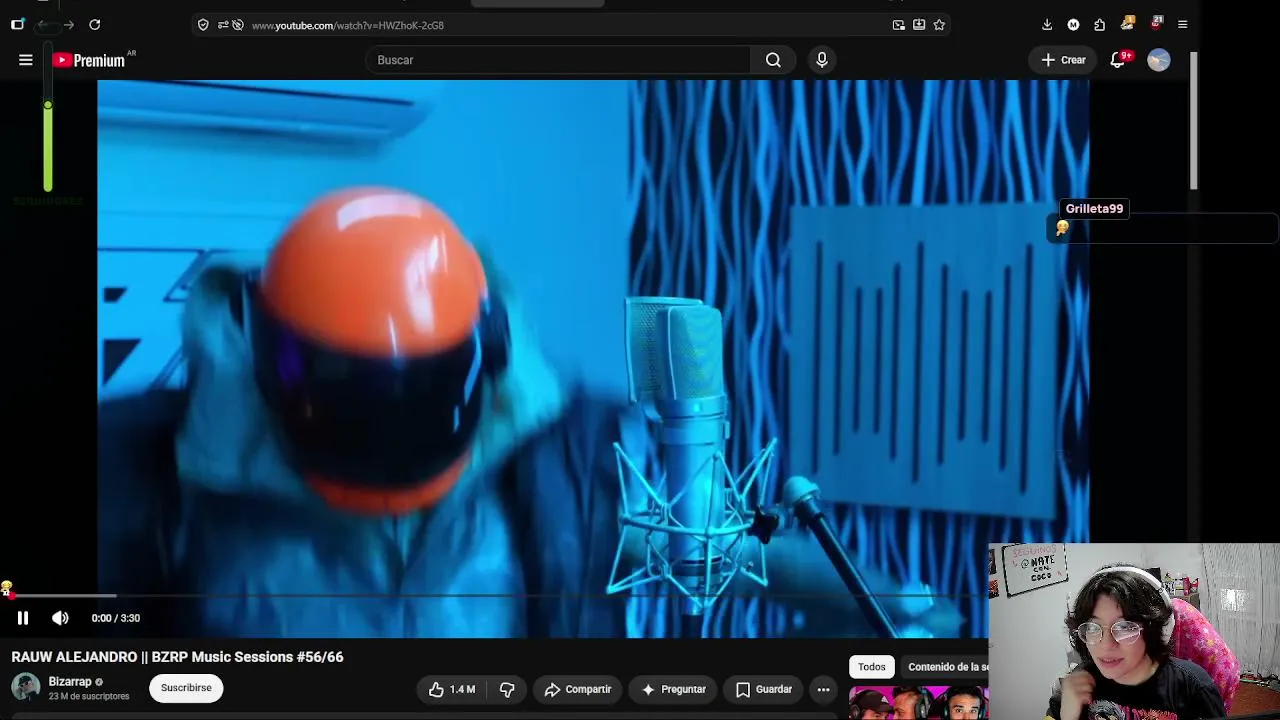View site security shield info
Image resolution: width=1280 pixels, height=720 pixels.
[x=203, y=25]
